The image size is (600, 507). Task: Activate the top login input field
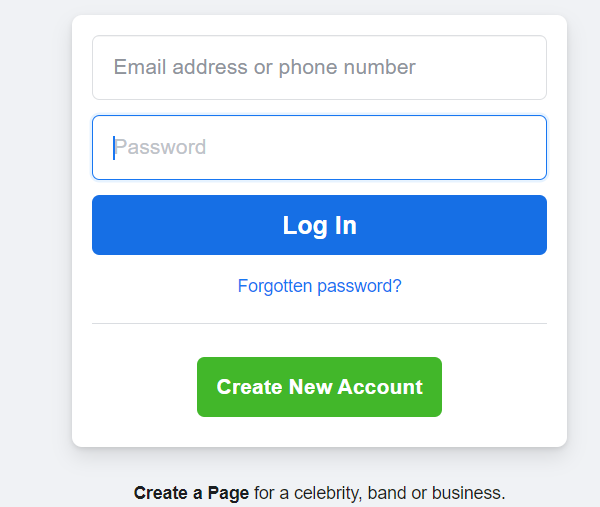click(319, 68)
